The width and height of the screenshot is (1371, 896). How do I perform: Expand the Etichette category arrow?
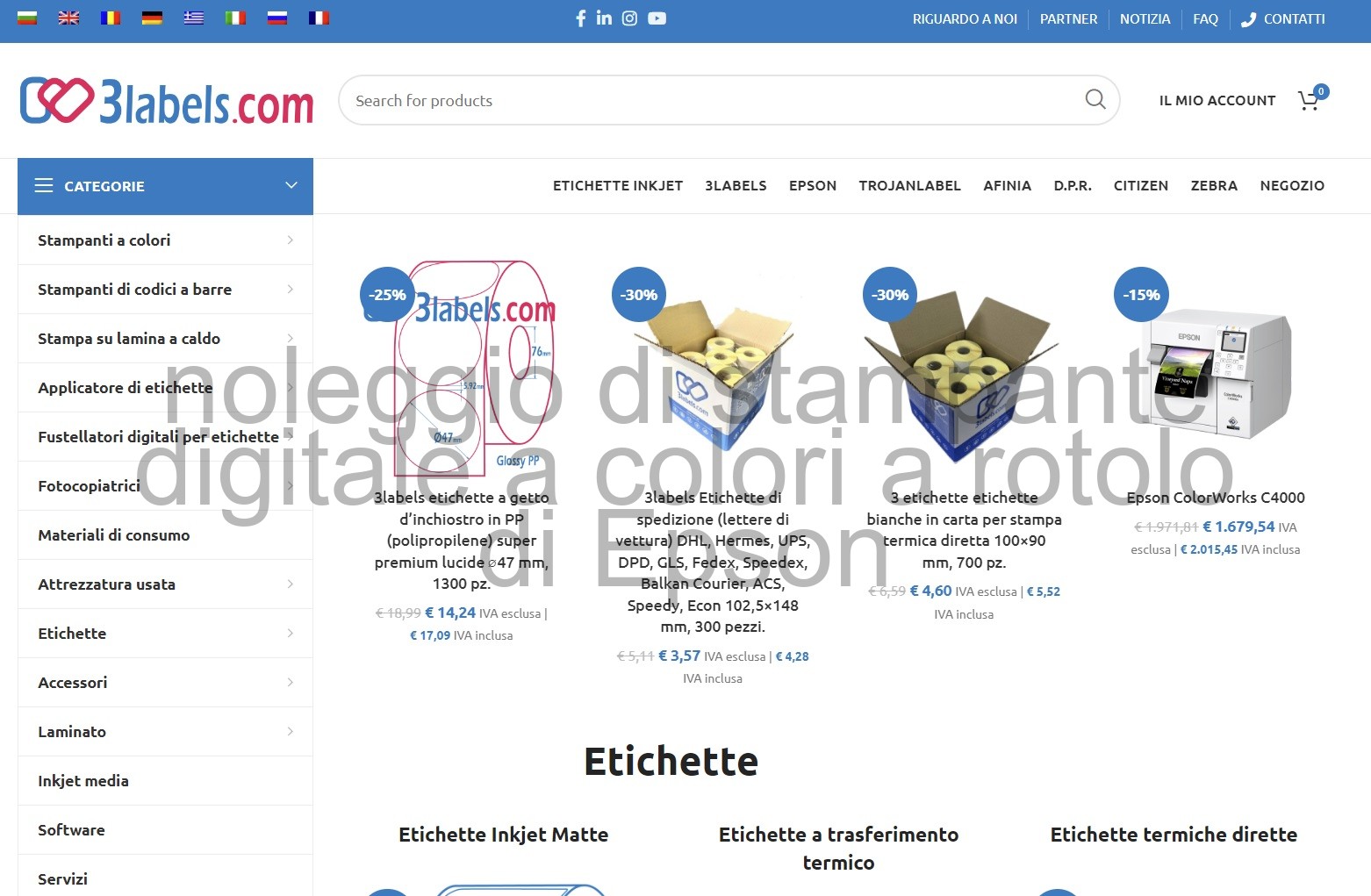coord(291,633)
